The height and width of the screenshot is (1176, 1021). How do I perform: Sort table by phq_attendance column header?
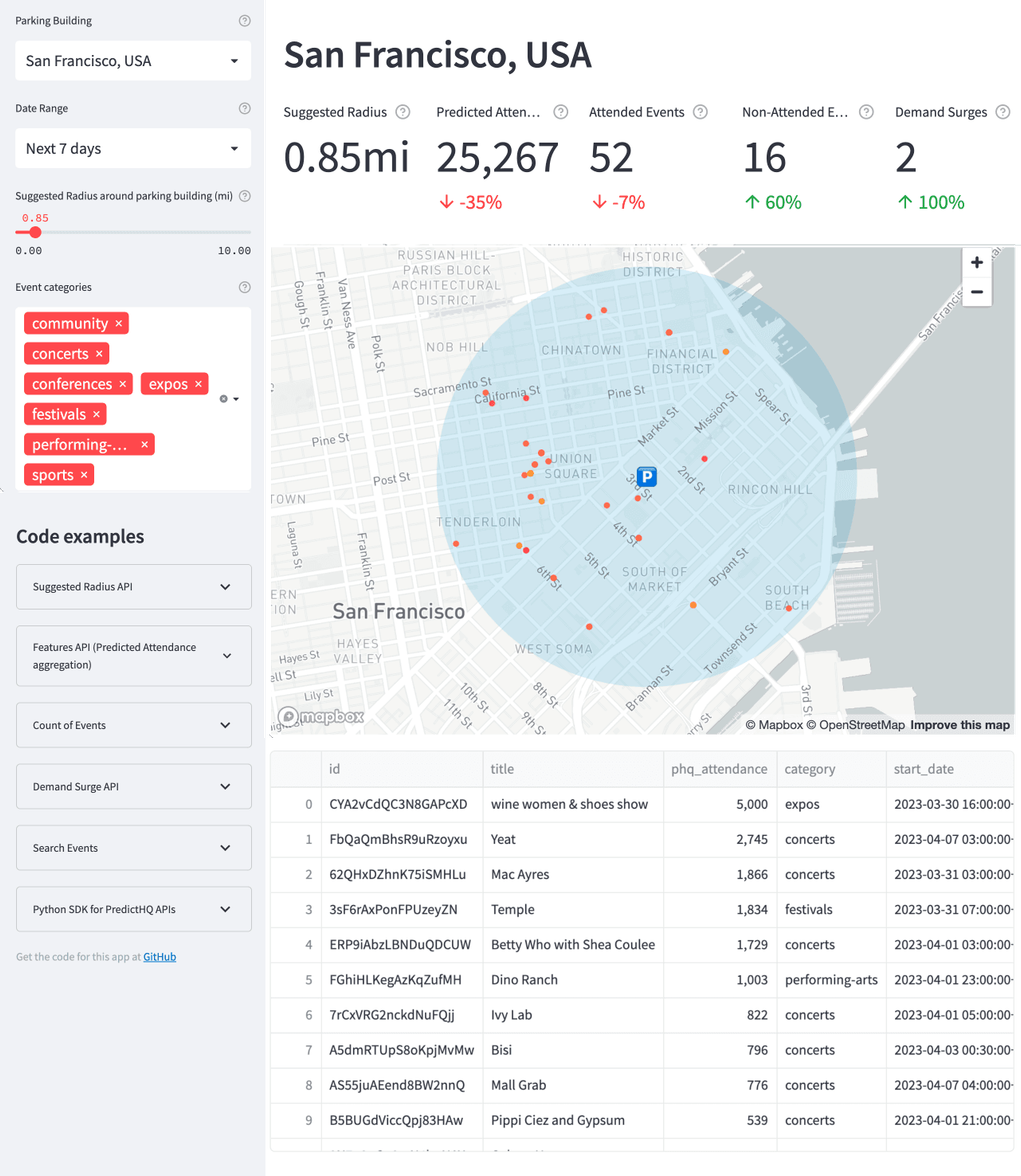tap(719, 769)
